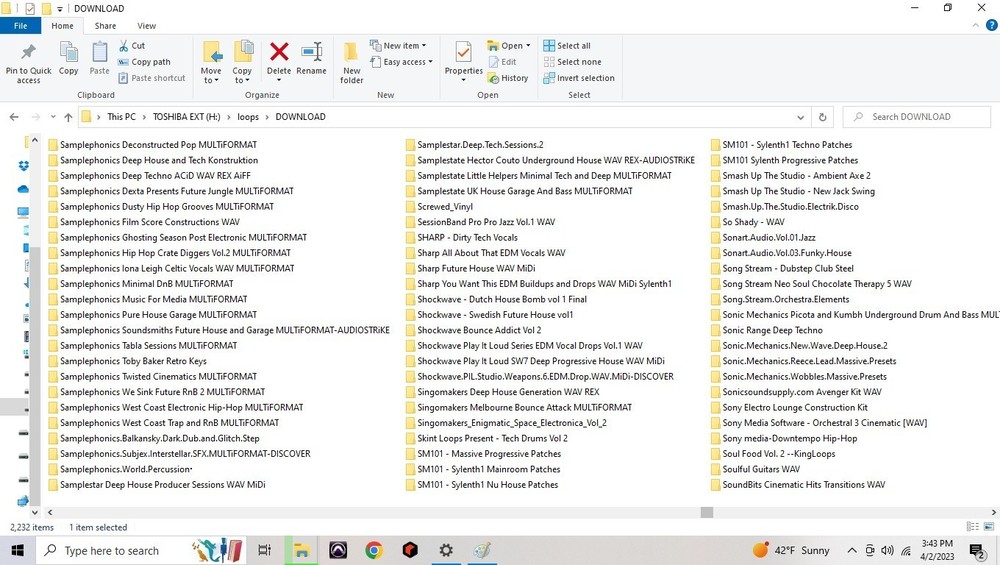Open the Windows Start menu
Screen dimensions: 1000x565
pos(17,550)
